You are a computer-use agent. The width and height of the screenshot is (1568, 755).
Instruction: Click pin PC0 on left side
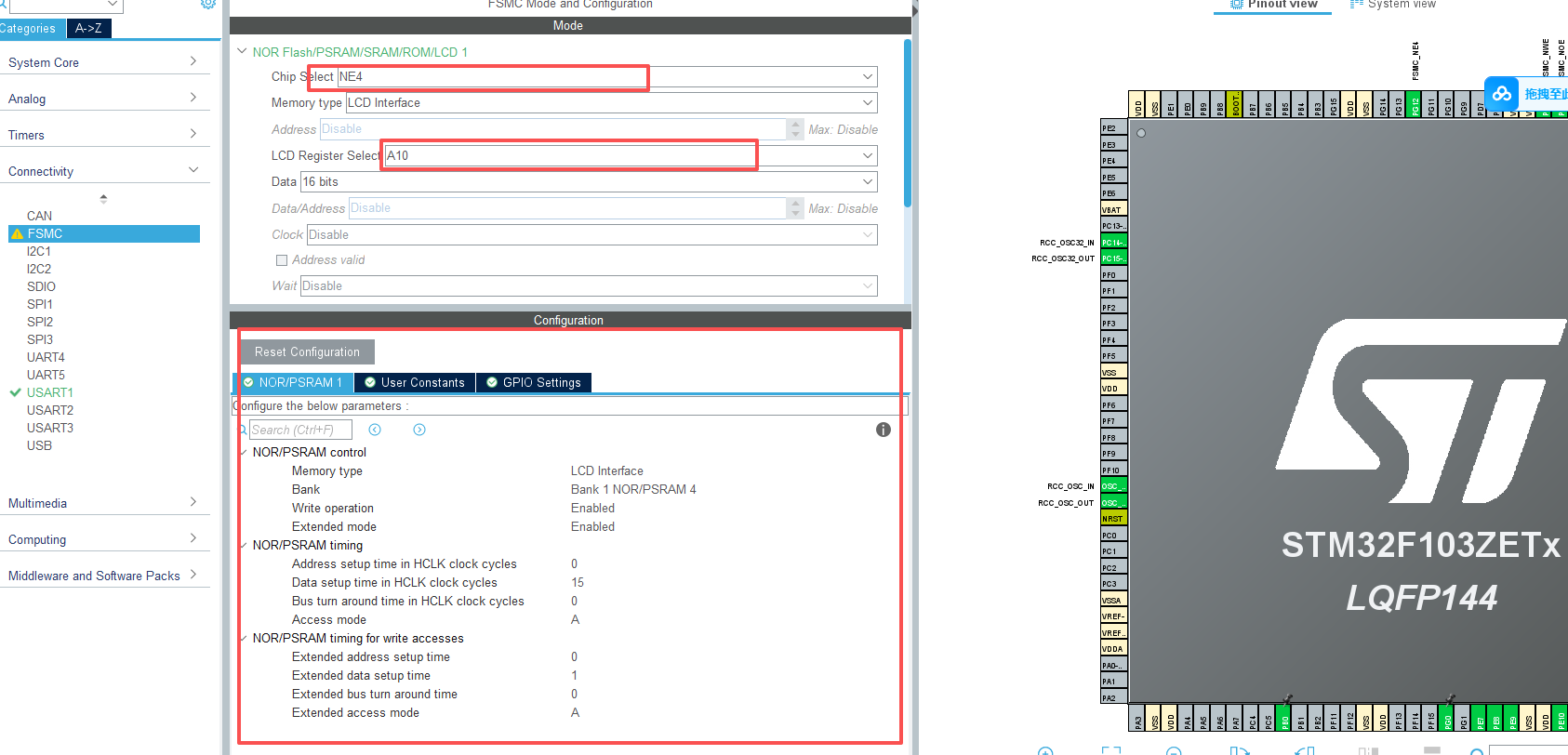coord(1113,536)
